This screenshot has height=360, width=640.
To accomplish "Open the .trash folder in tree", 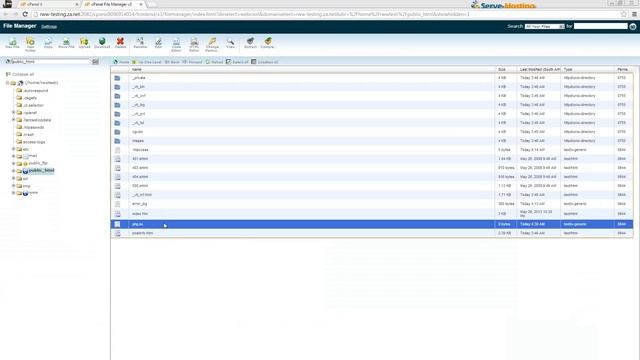I will pos(28,134).
